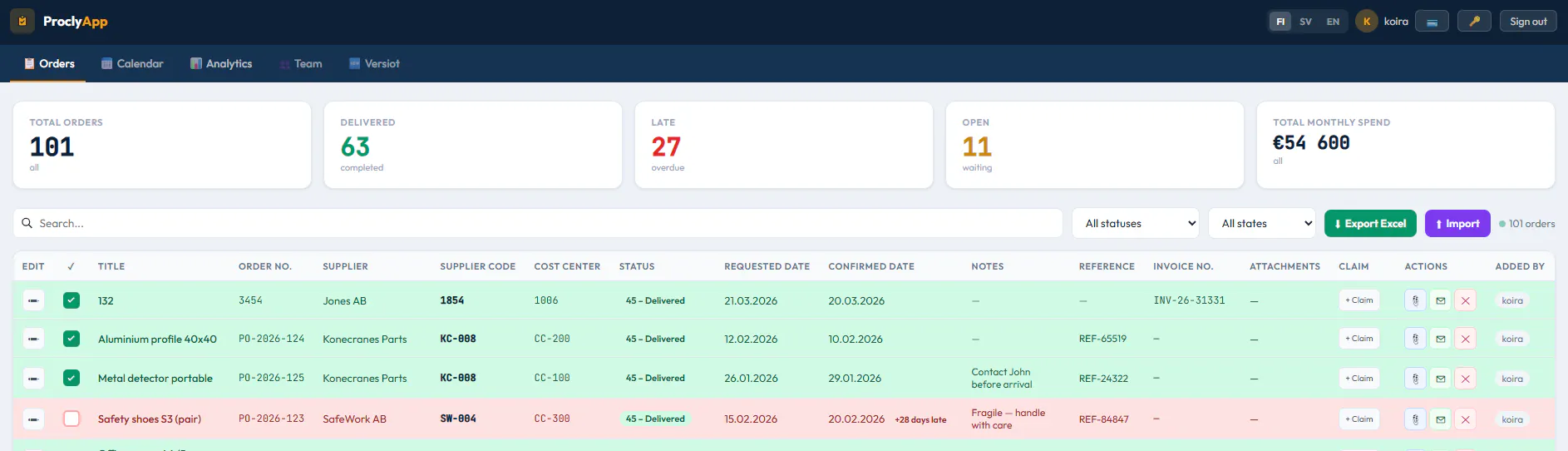Click the Total Orders 101 card

click(x=162, y=145)
